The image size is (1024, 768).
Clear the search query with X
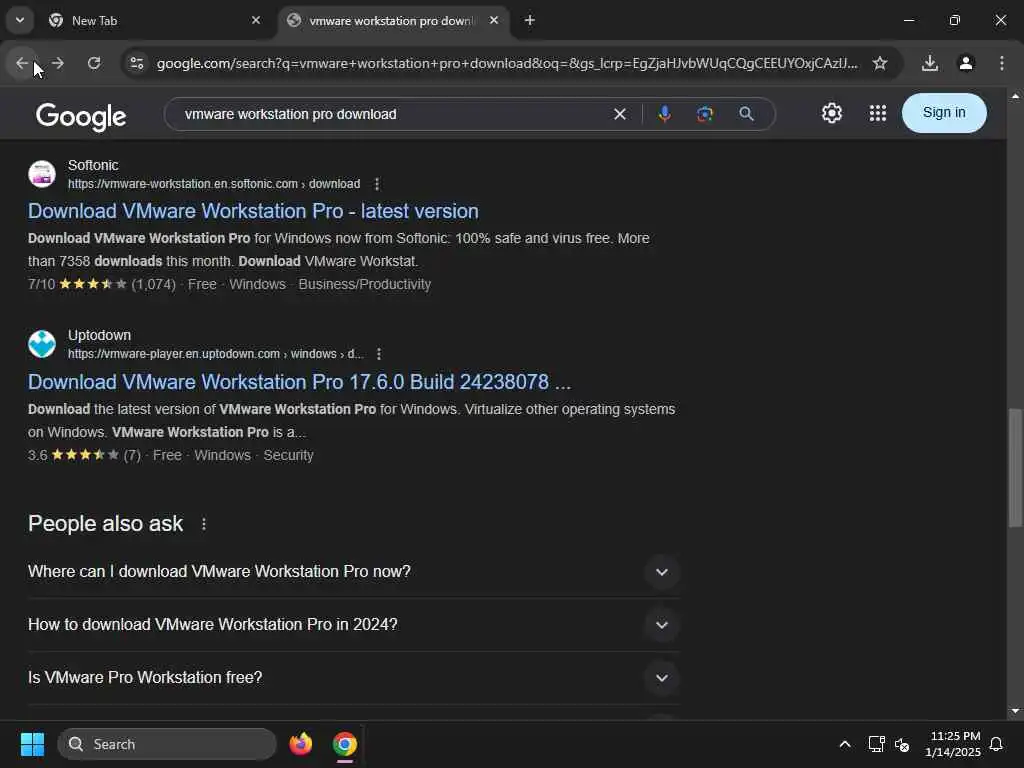click(620, 114)
